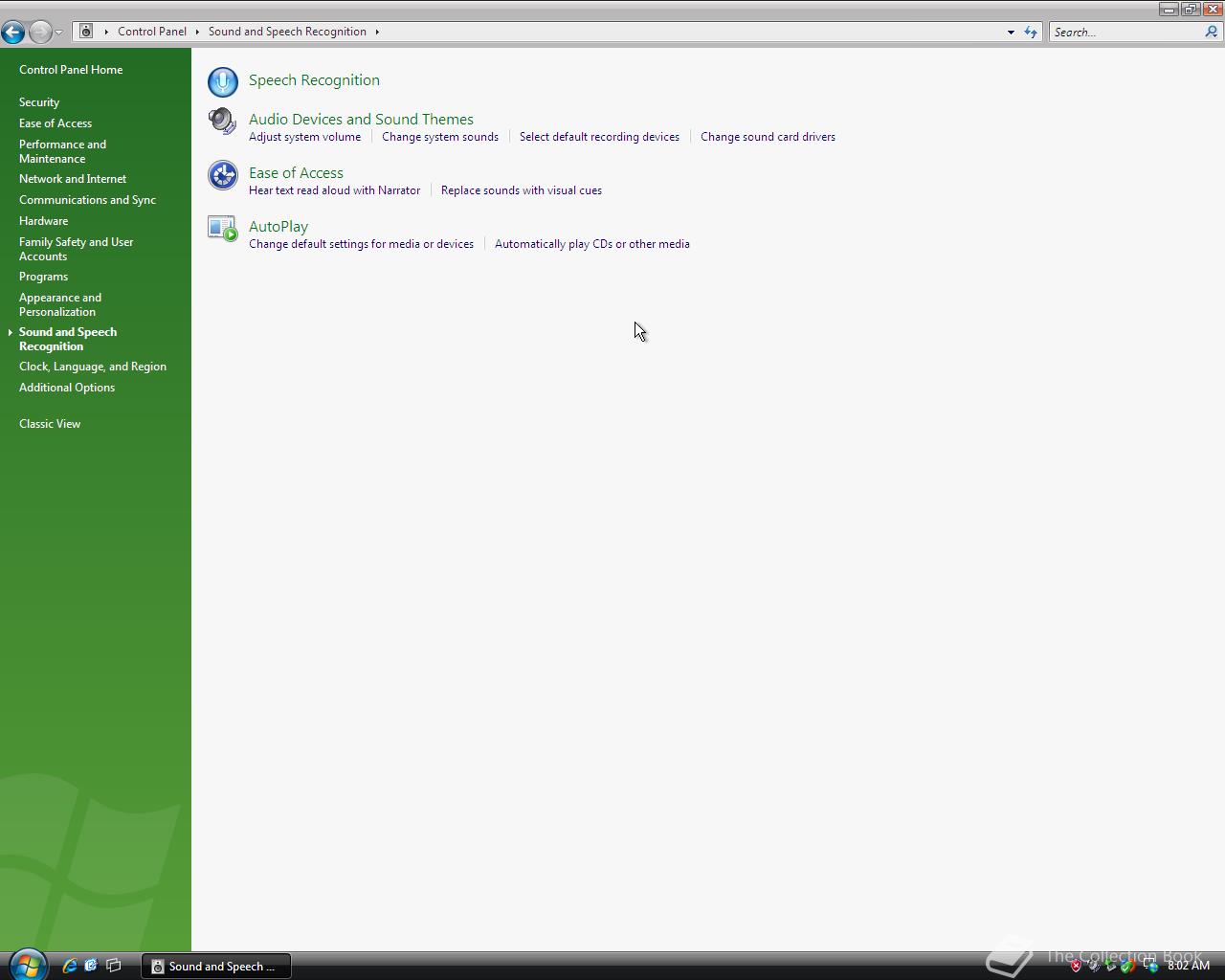Click the Sound and Speech taskbar button
1225x980 pixels.
pyautogui.click(x=216, y=967)
